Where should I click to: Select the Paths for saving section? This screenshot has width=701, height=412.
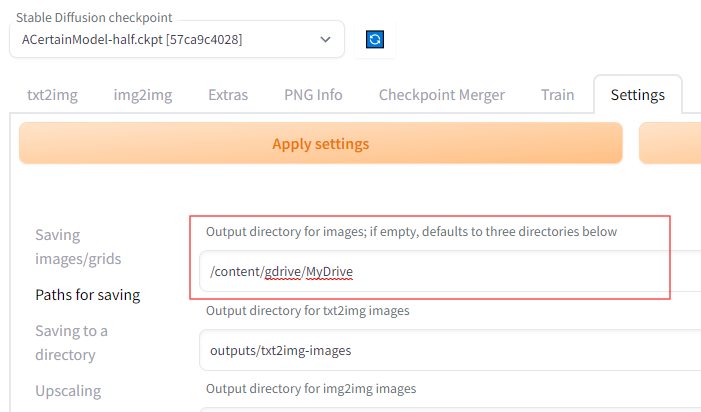[88, 295]
